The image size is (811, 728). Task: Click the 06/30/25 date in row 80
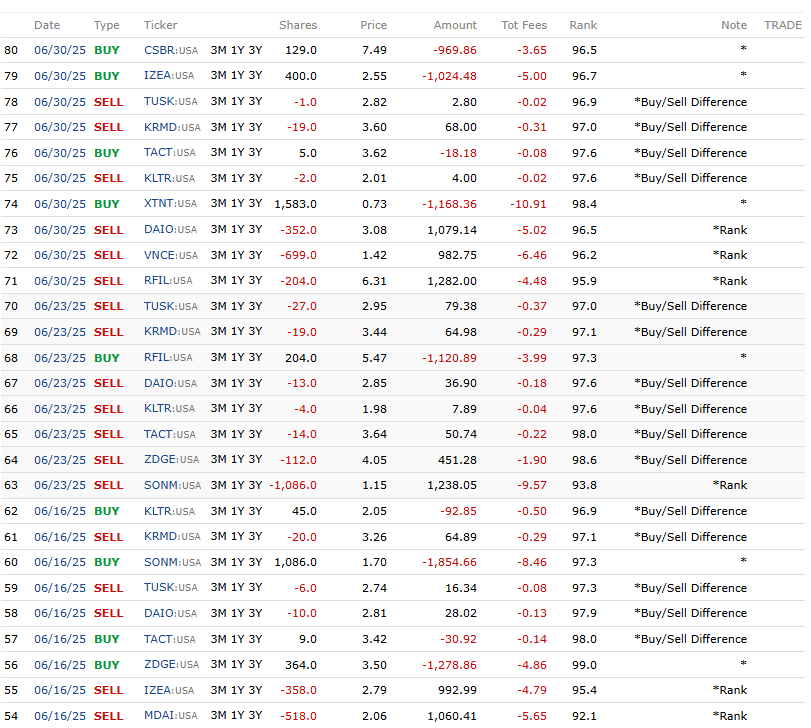coord(61,50)
